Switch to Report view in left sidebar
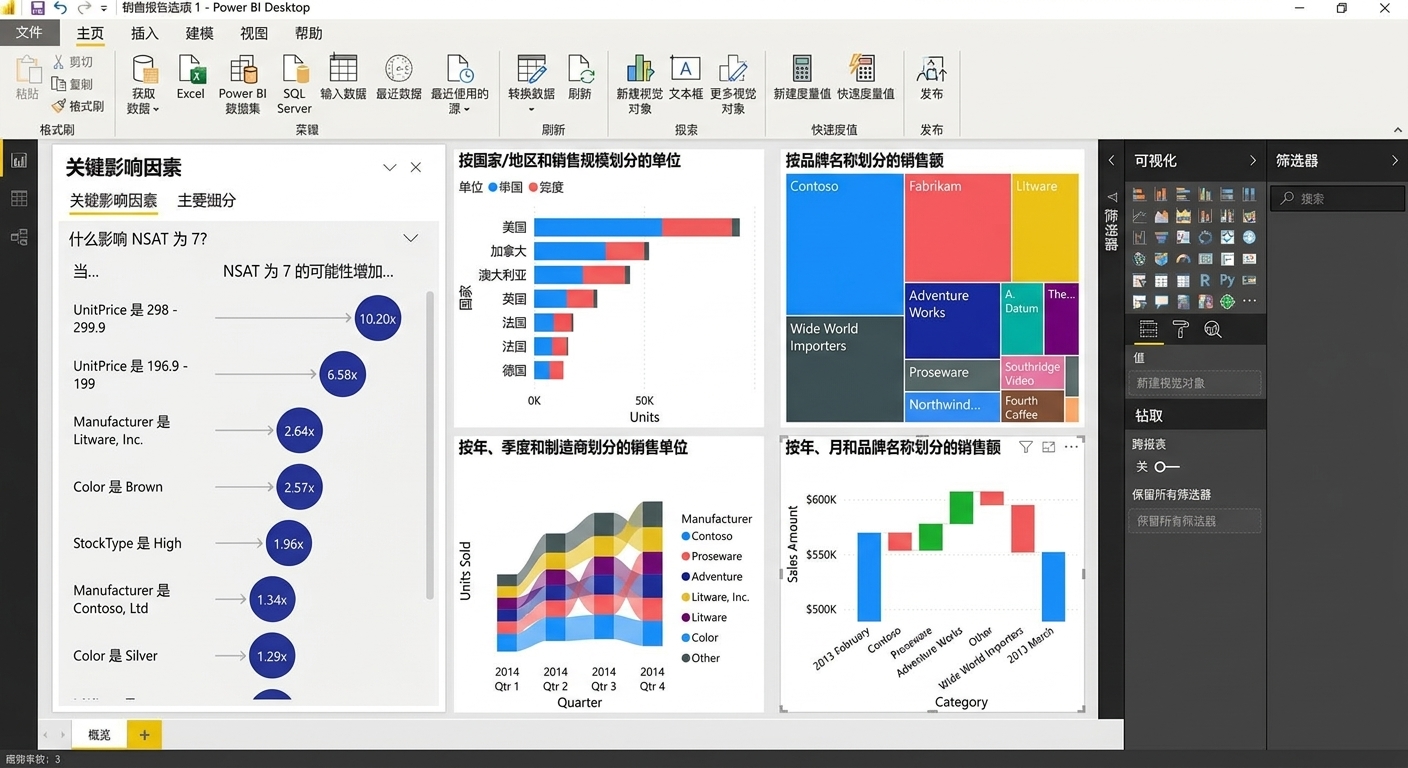The width and height of the screenshot is (1408, 768). pos(19,161)
